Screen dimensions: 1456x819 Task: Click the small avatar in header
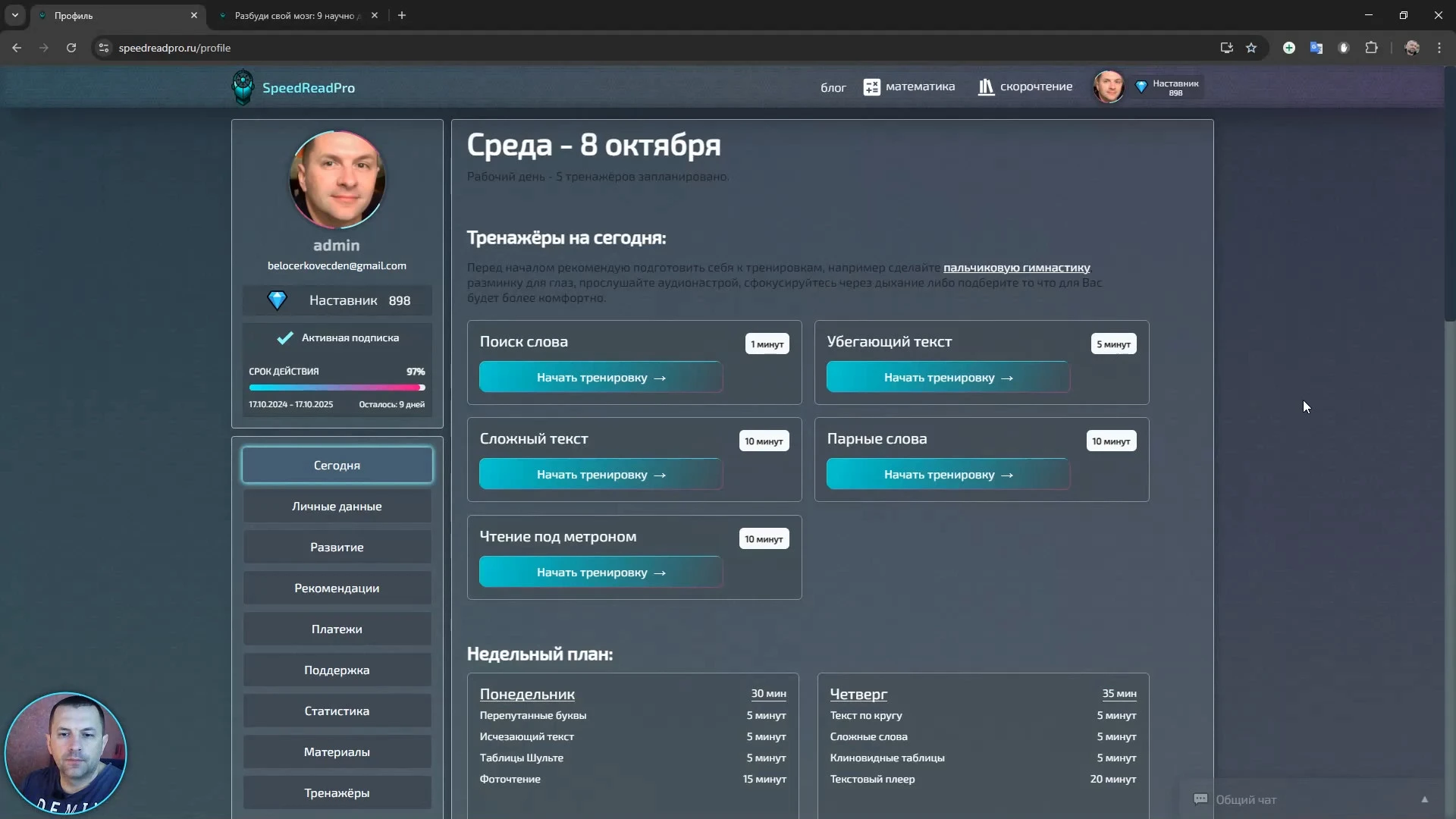click(x=1109, y=87)
